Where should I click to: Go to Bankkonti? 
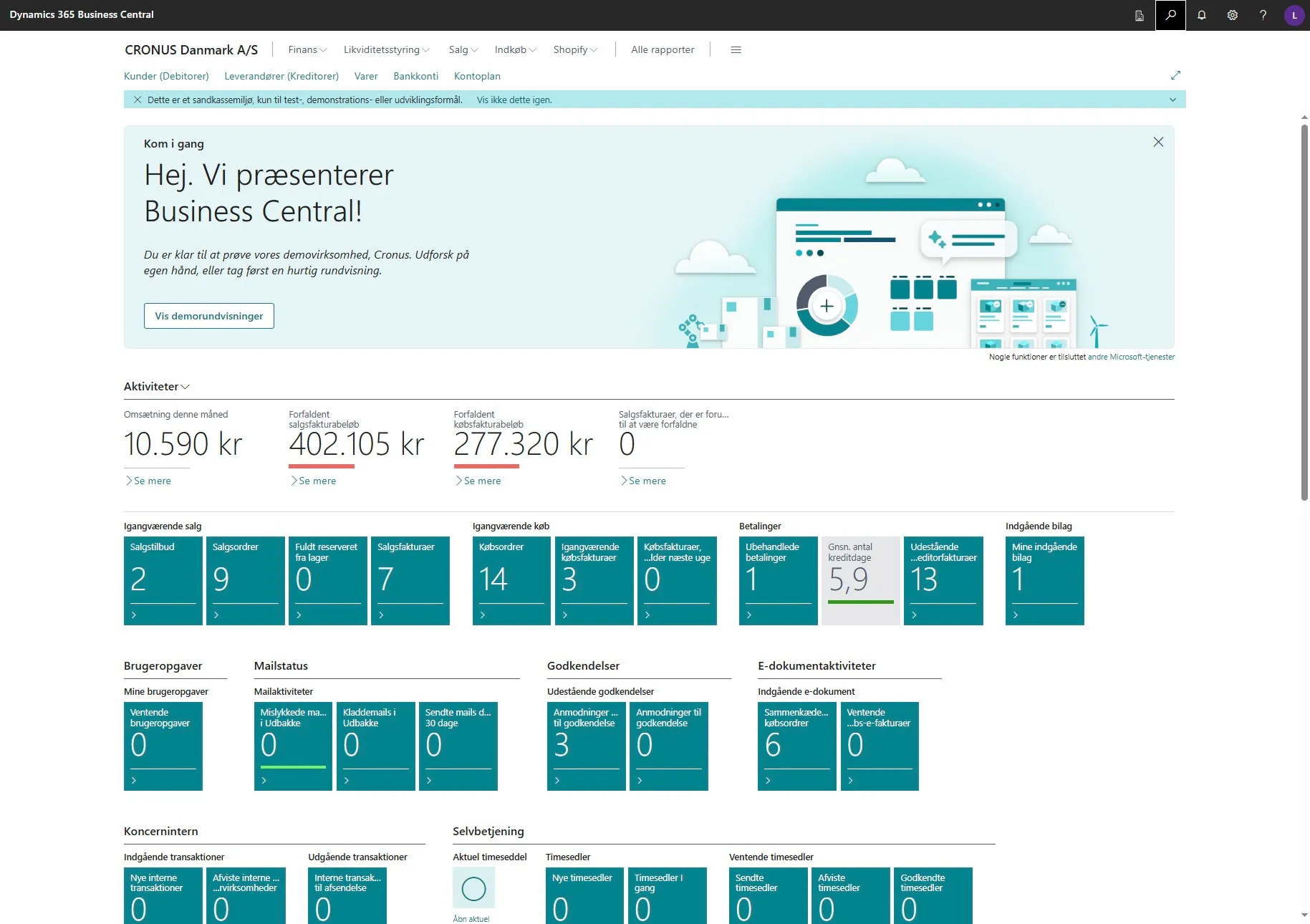(x=415, y=76)
